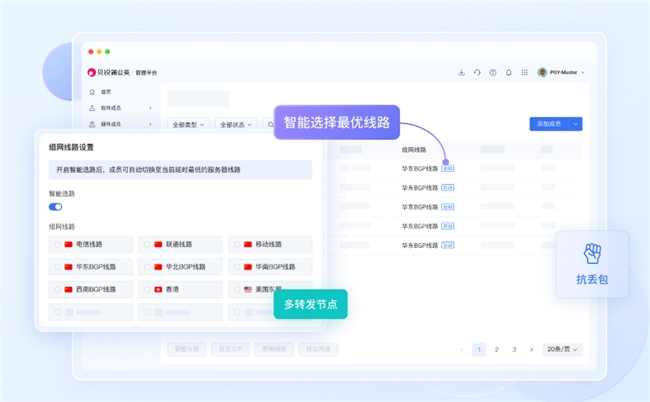Open the notifications bell

(x=509, y=72)
